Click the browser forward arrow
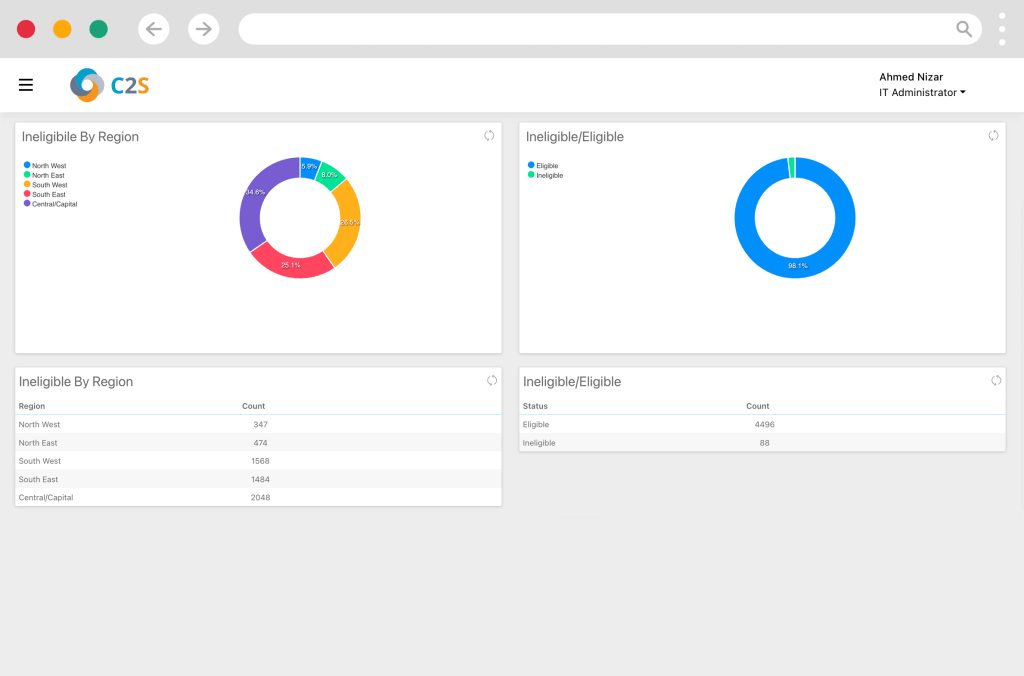1024x676 pixels. click(204, 29)
